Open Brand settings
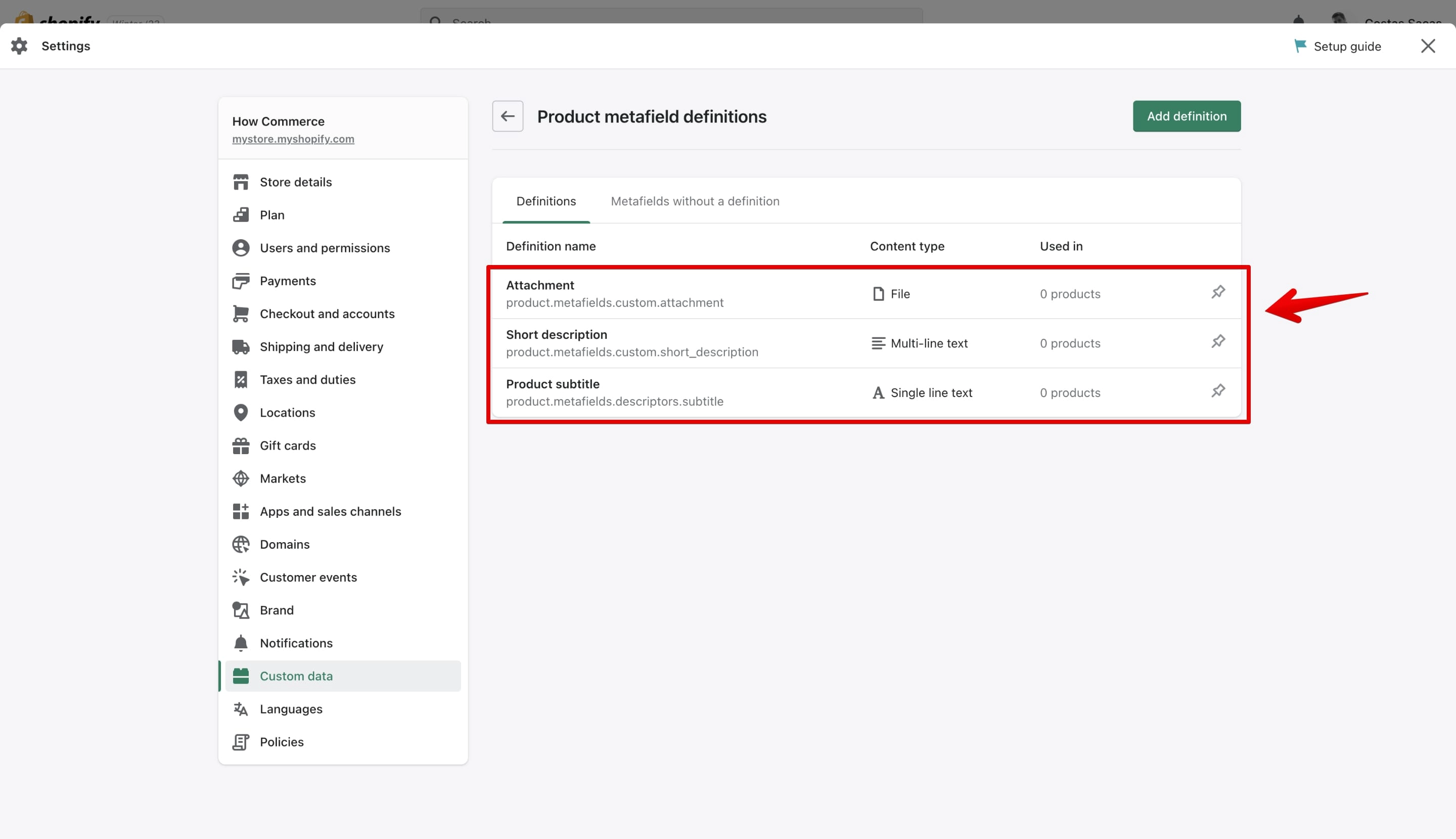 point(343,610)
